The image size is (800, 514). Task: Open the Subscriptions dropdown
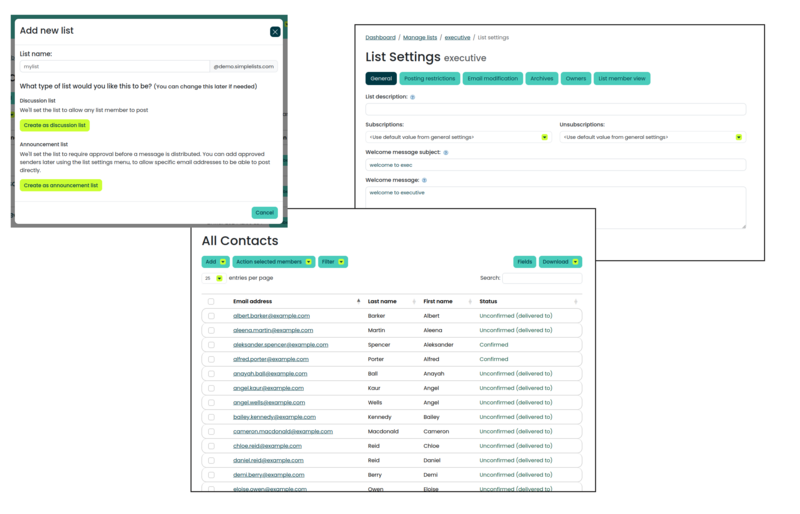point(458,137)
